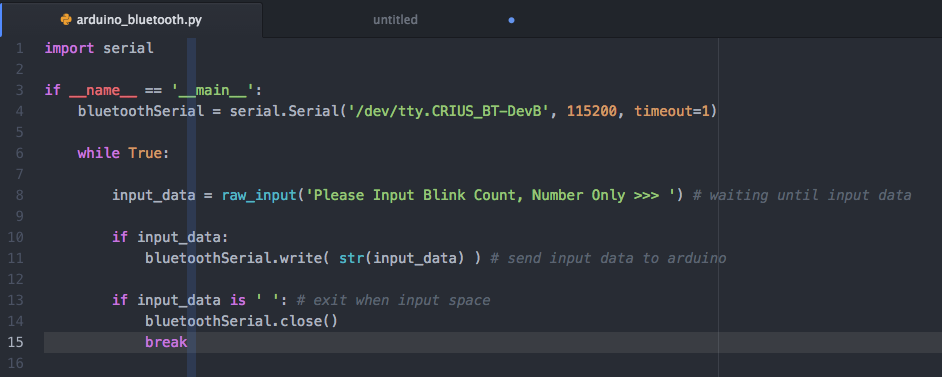Click the 'while' keyword
Screen dimensions: 942x377
[x=99, y=153]
